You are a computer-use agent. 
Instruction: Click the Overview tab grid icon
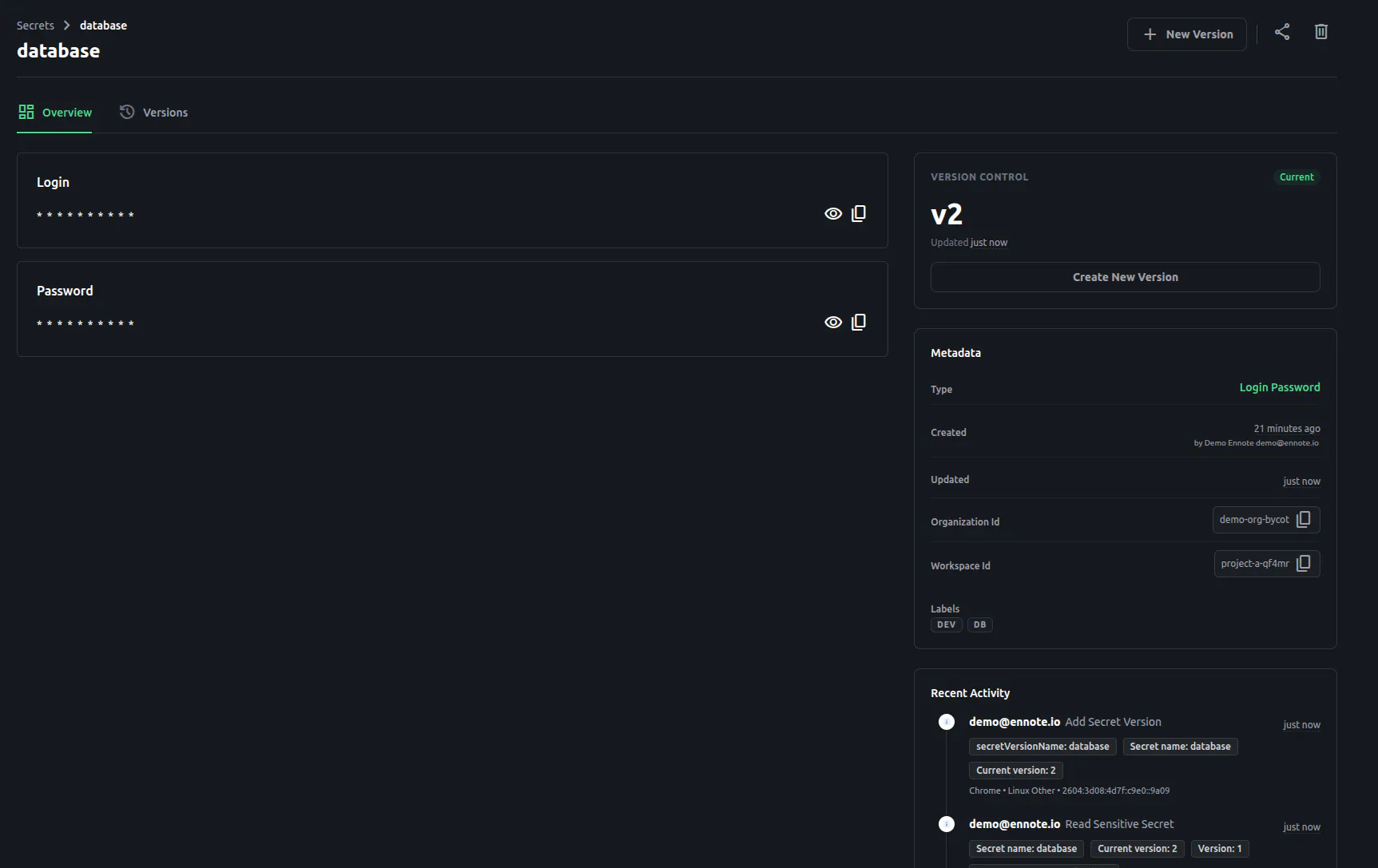(x=26, y=112)
